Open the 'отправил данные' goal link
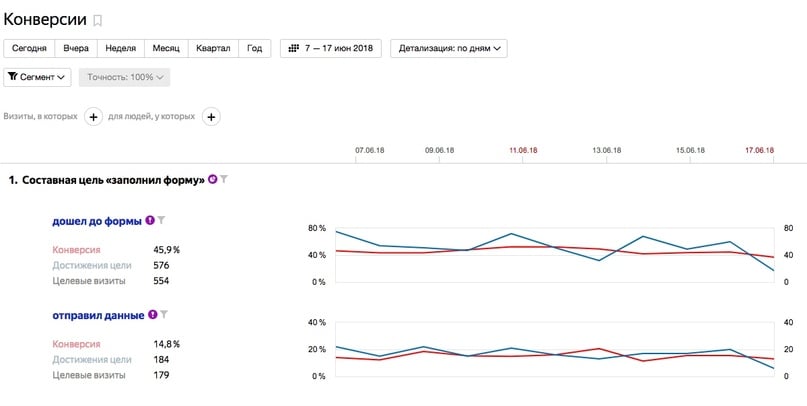The image size is (807, 406). pyautogui.click(x=98, y=314)
